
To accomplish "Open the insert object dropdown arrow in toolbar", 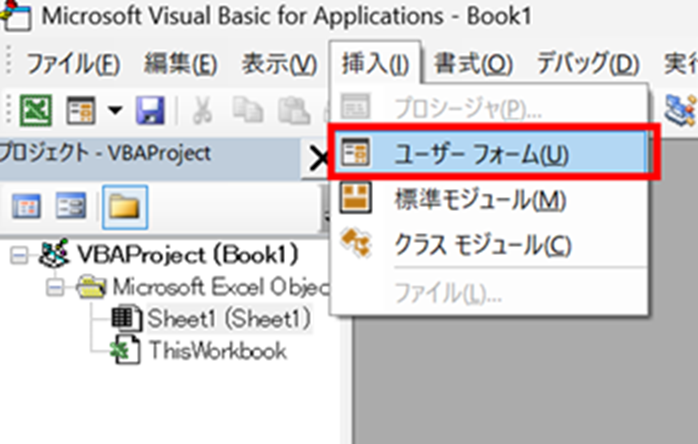I will click(115, 110).
